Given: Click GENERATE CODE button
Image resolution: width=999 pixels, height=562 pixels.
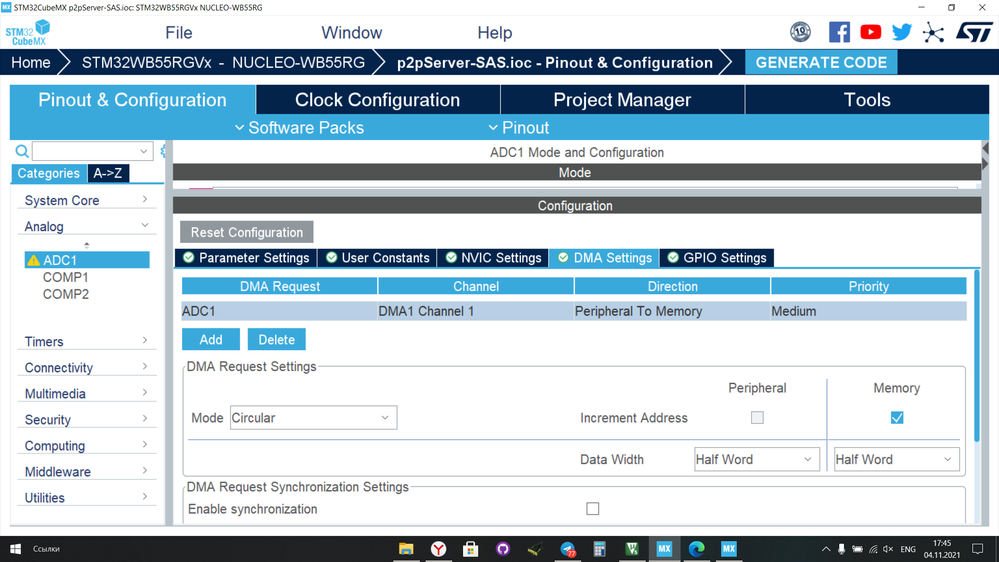Looking at the screenshot, I should pyautogui.click(x=821, y=62).
